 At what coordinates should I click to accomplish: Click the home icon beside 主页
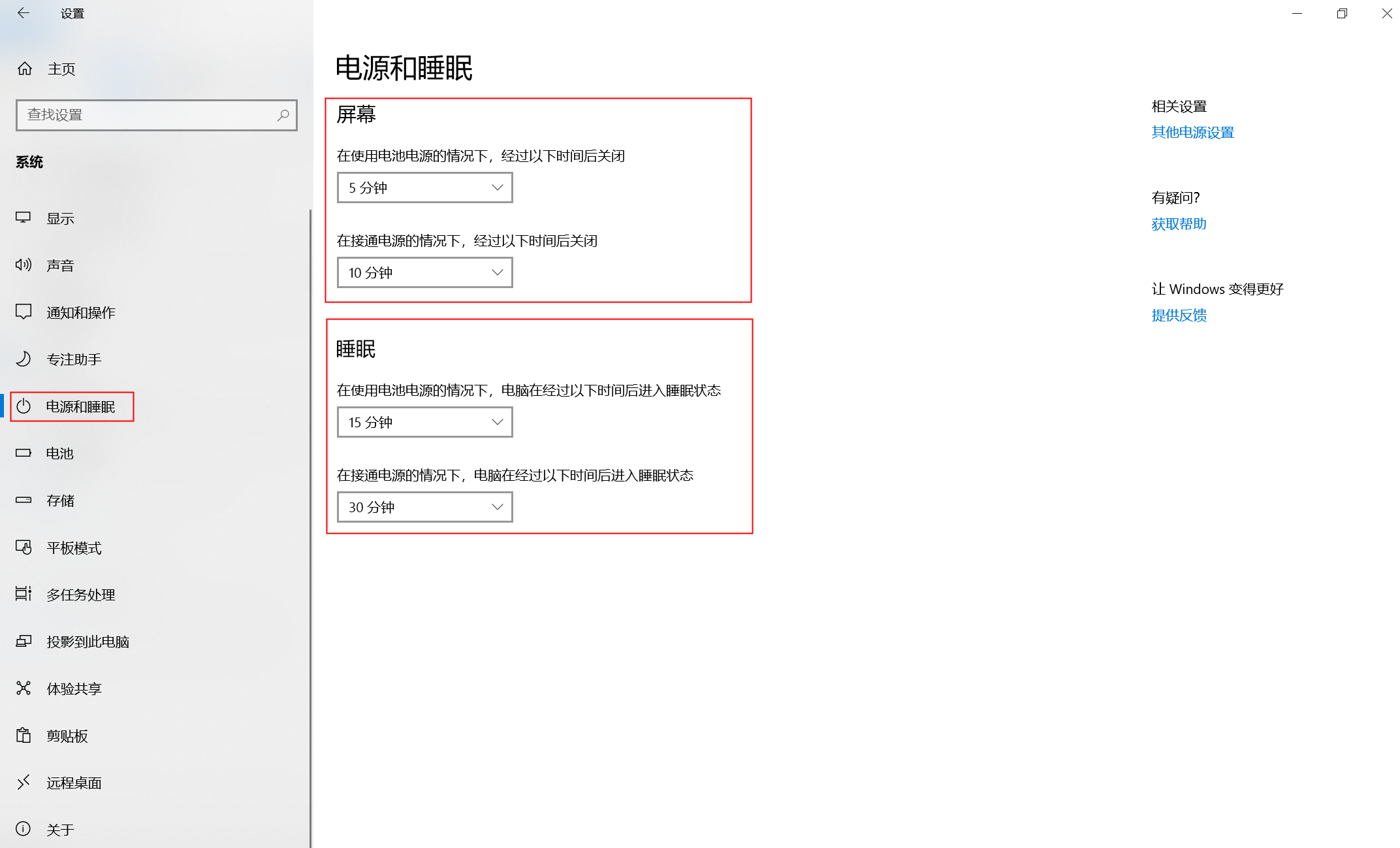pyautogui.click(x=25, y=69)
